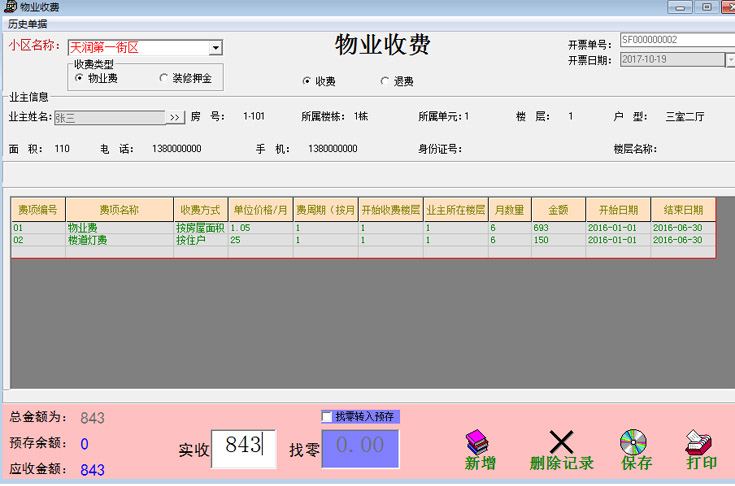
Task: Click the 户型 value 三室二厅
Action: 685,116
